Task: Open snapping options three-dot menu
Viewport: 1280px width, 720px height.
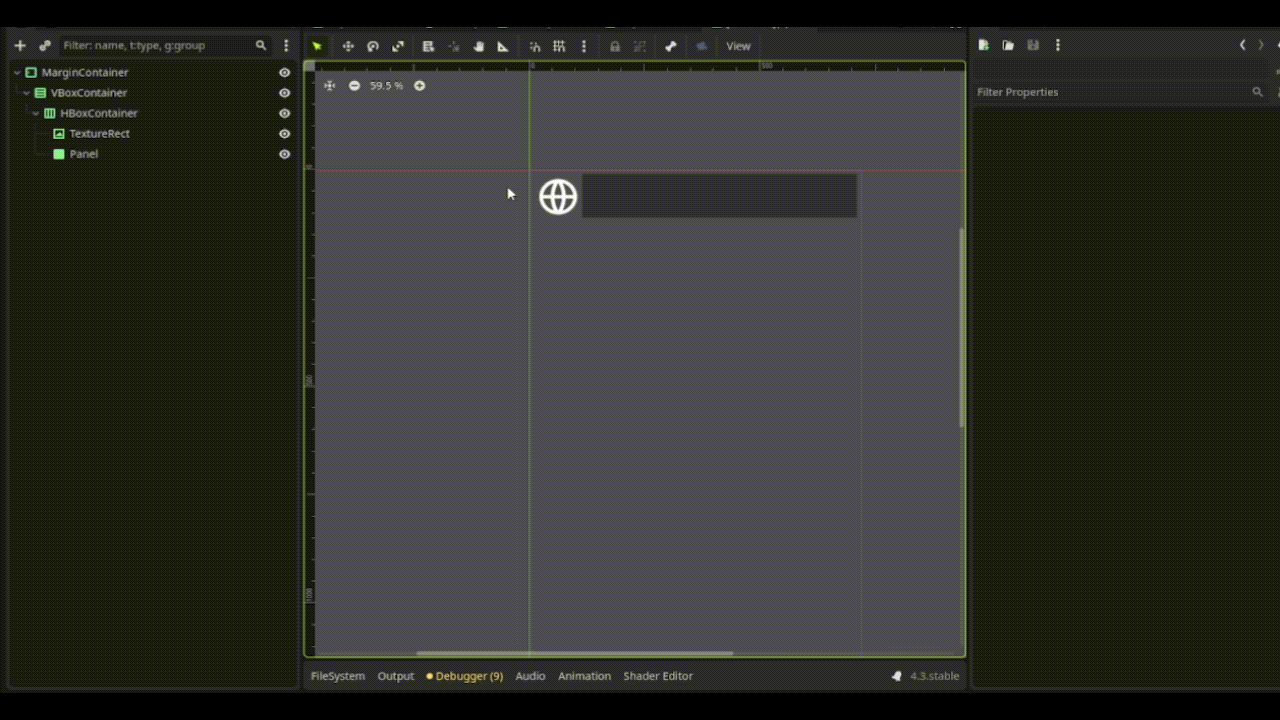Action: 584,46
